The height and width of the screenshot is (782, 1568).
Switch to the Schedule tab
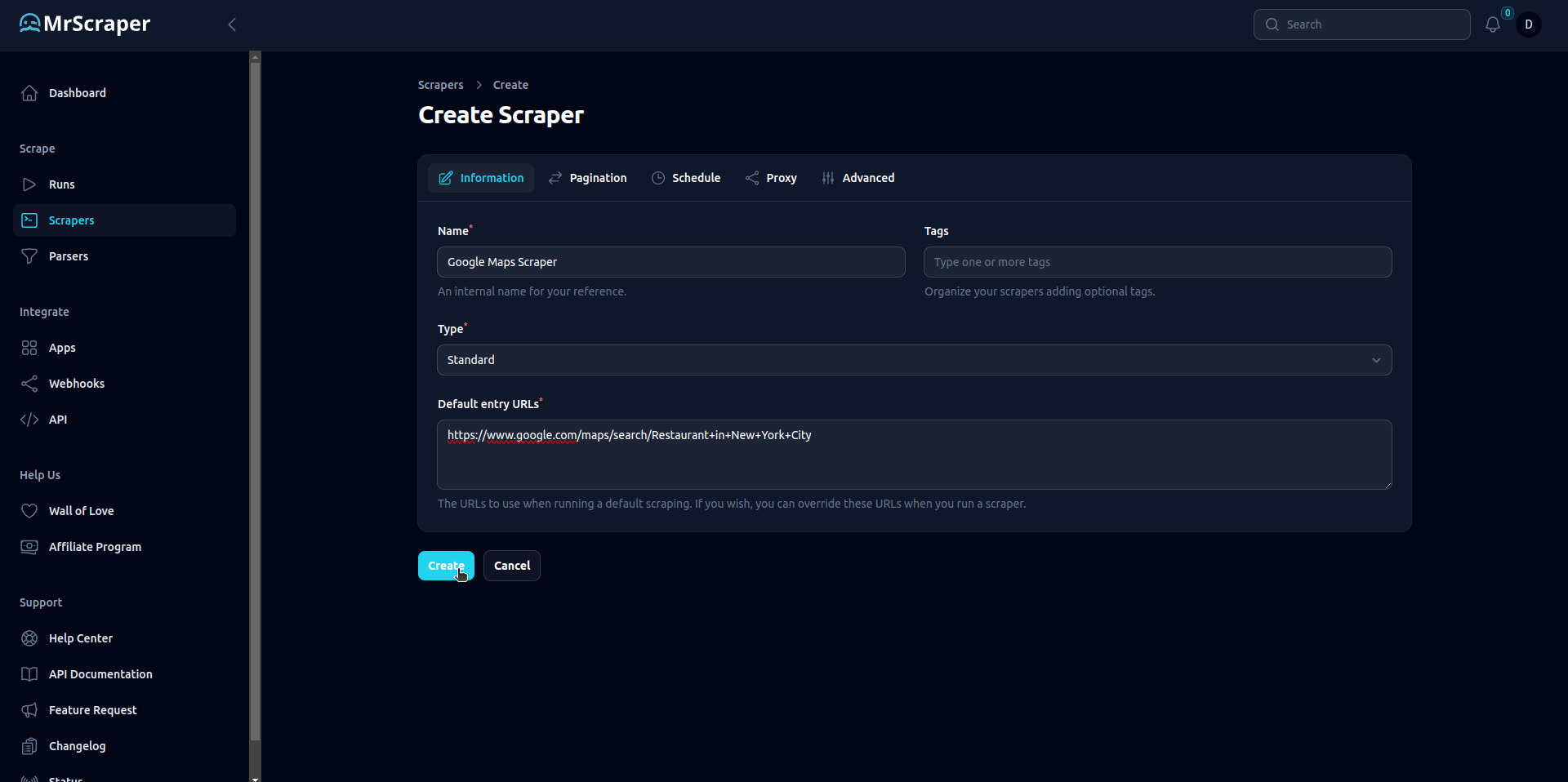pyautogui.click(x=686, y=178)
